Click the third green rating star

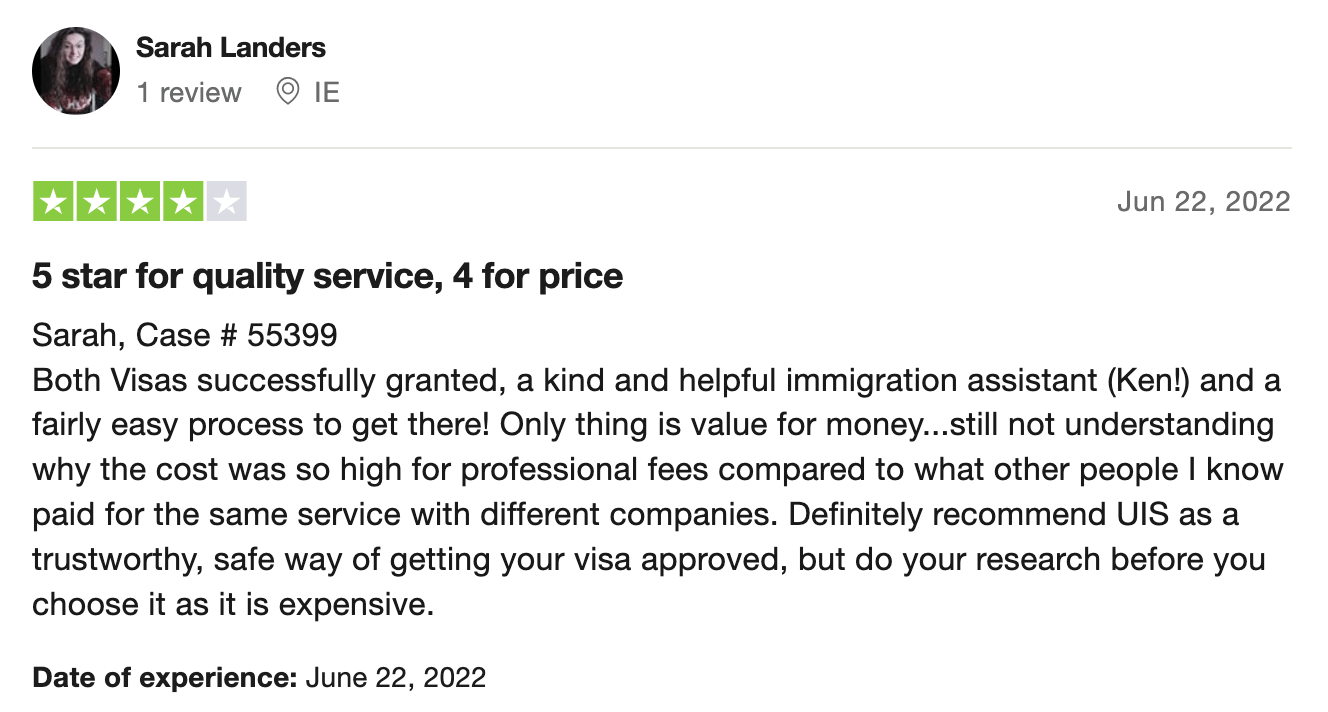click(140, 201)
